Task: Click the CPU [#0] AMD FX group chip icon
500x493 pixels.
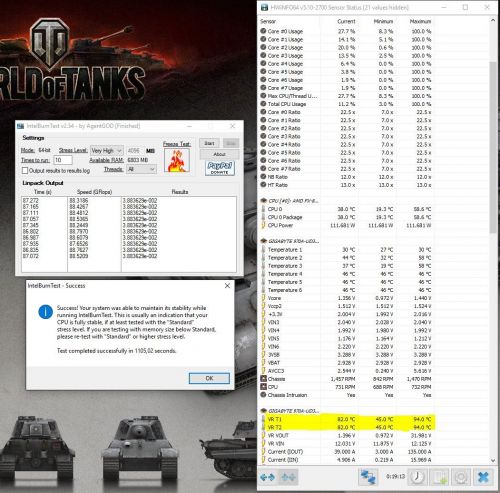Action: click(263, 201)
